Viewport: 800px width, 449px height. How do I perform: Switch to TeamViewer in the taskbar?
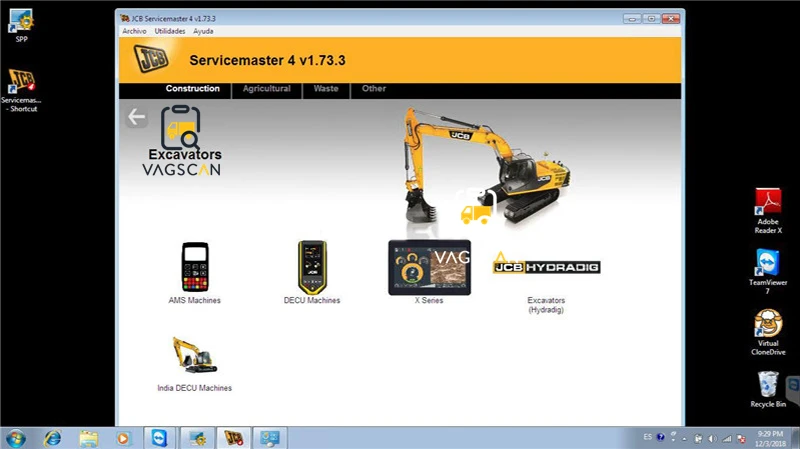[159, 438]
